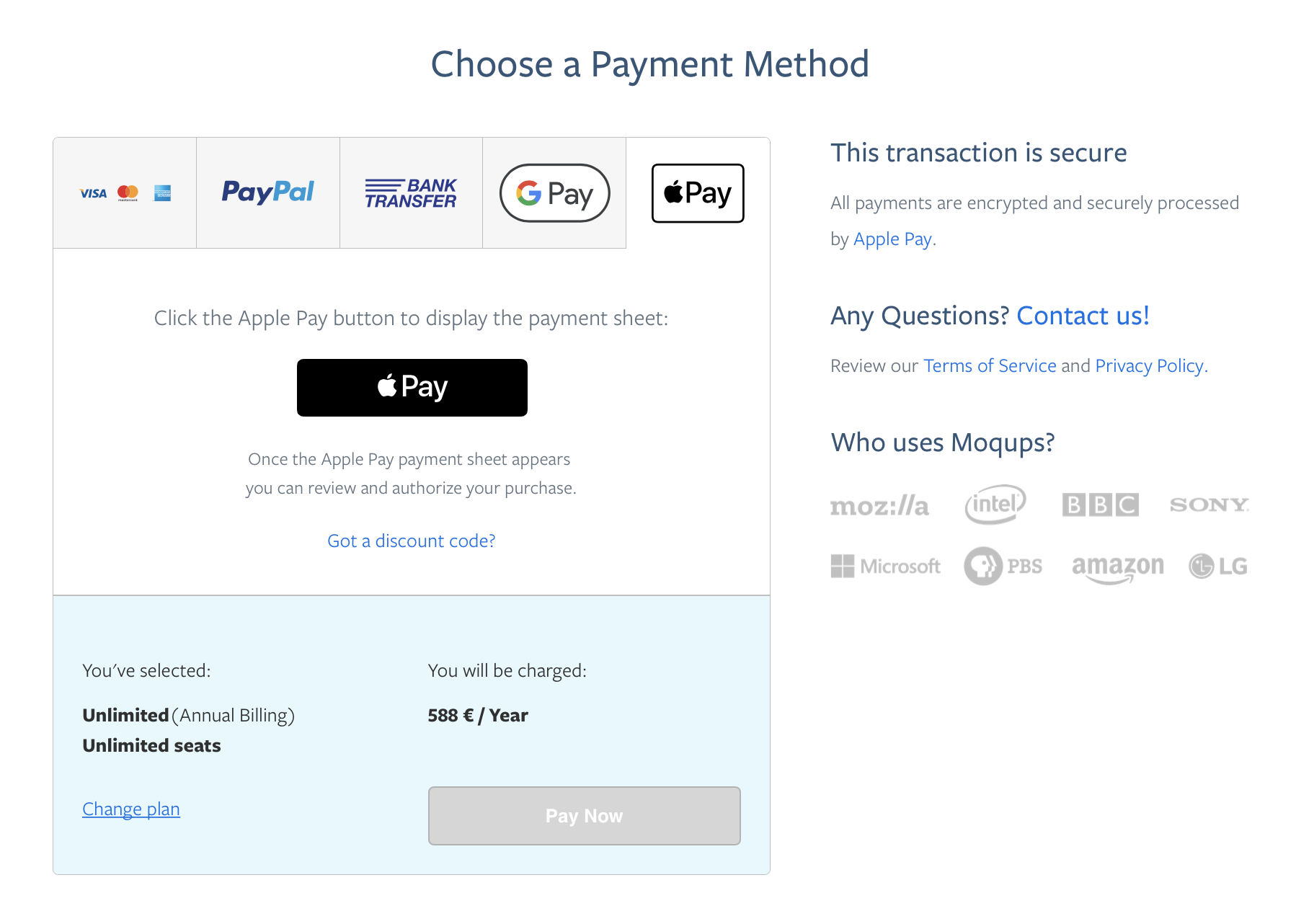The image size is (1296, 924).
Task: Open the discount code entry link
Action: pyautogui.click(x=411, y=541)
